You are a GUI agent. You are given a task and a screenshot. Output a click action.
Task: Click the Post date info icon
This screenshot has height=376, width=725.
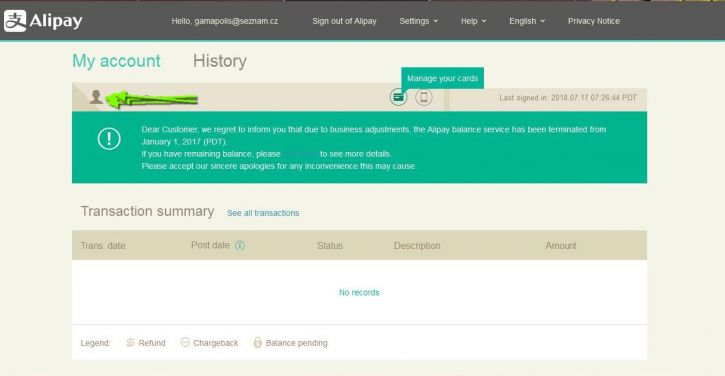click(x=240, y=246)
